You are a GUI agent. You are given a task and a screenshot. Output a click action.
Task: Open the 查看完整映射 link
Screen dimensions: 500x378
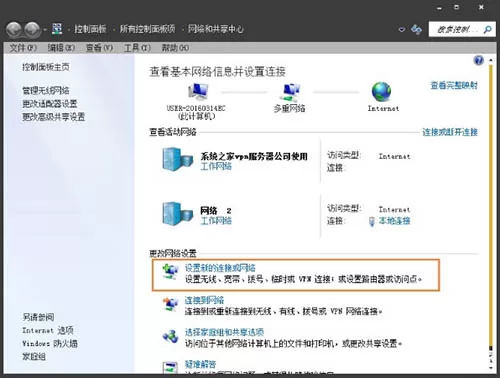pos(454,86)
